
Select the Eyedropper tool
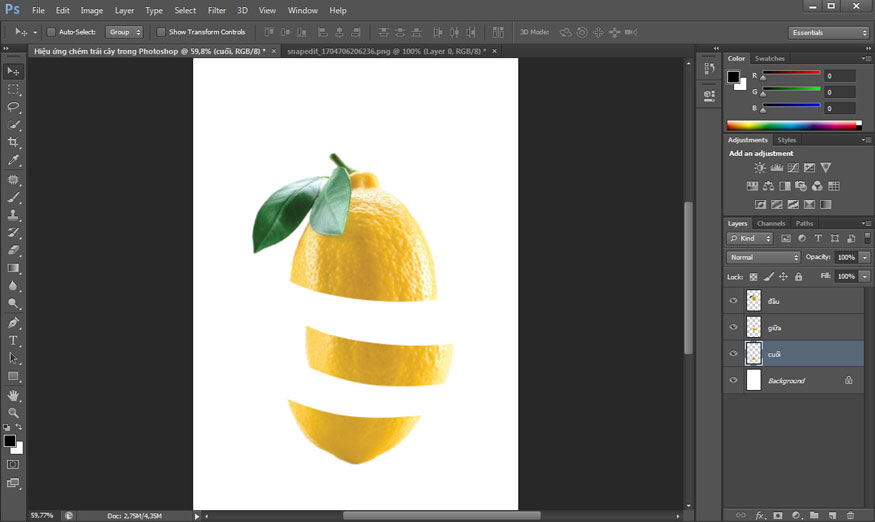(x=13, y=160)
